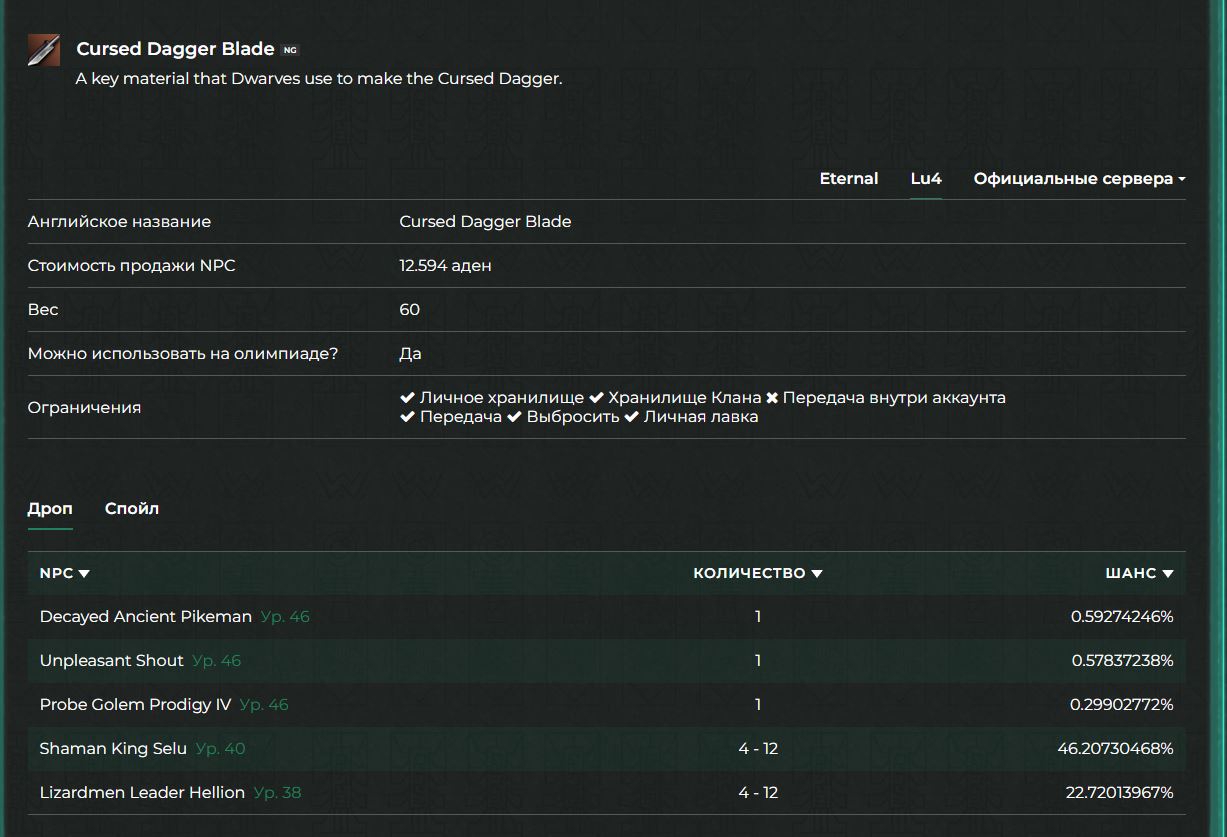Select the Lu4 server tab
Viewport: 1227px width, 837px height.
point(926,179)
